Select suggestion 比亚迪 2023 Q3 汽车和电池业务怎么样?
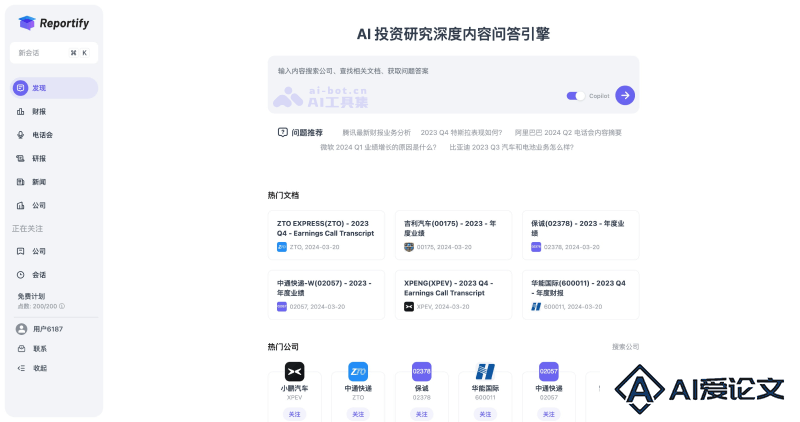Image resolution: width=800 pixels, height=422 pixels. (x=511, y=147)
